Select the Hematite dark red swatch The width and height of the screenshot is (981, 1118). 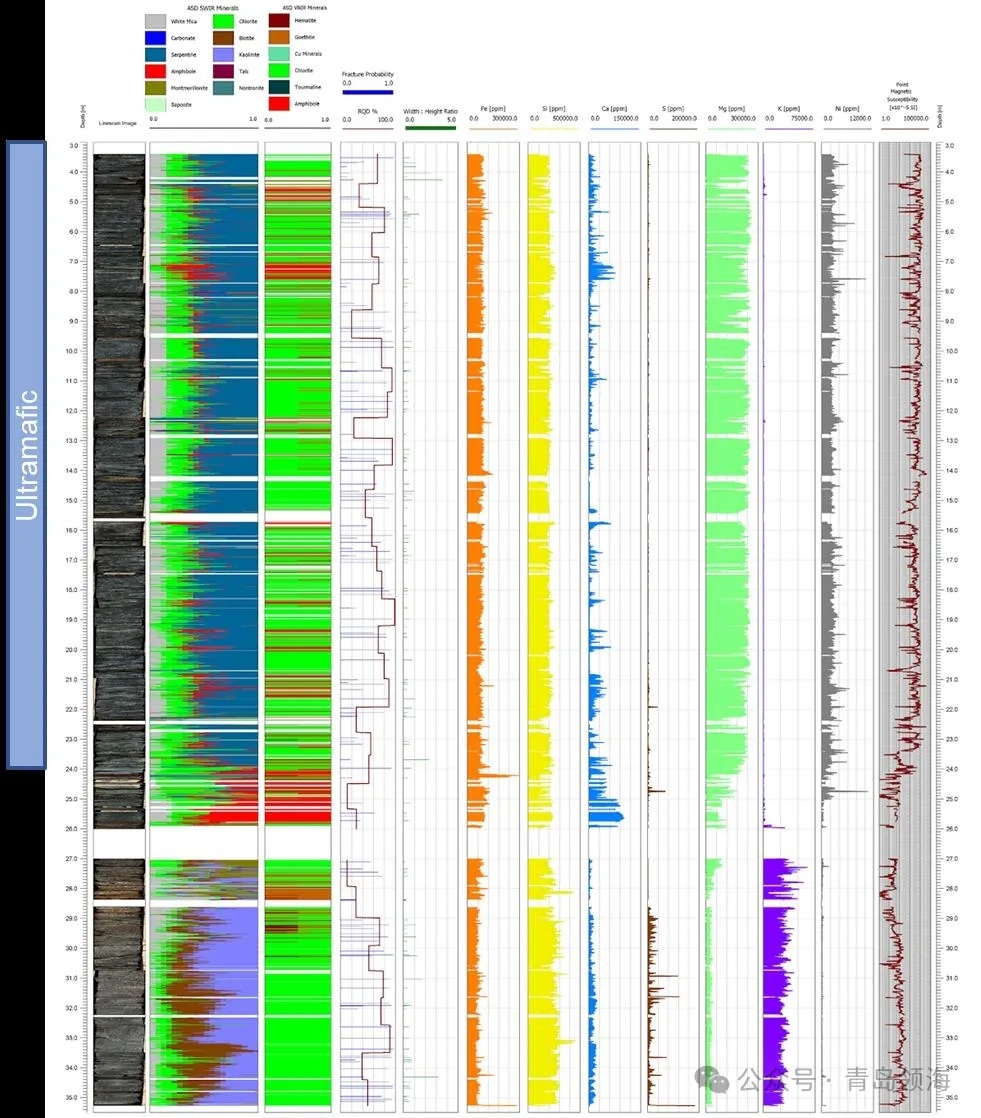(280, 21)
